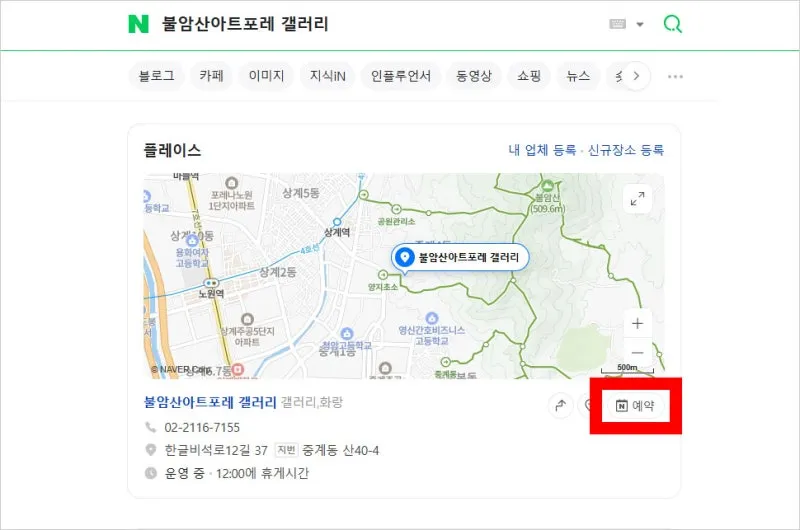
Task: Click the 운영 중 business hours row
Action: point(228,473)
